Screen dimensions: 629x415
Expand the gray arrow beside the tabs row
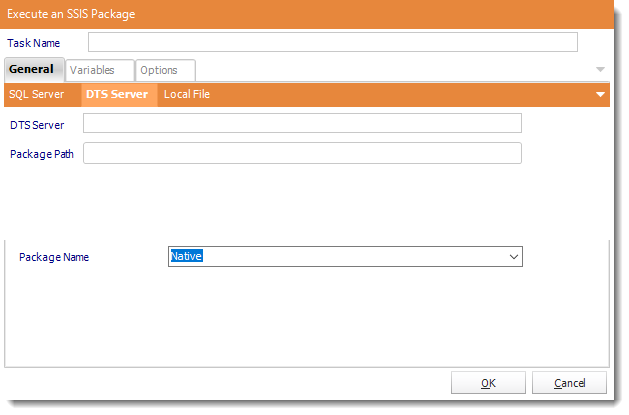pos(600,69)
